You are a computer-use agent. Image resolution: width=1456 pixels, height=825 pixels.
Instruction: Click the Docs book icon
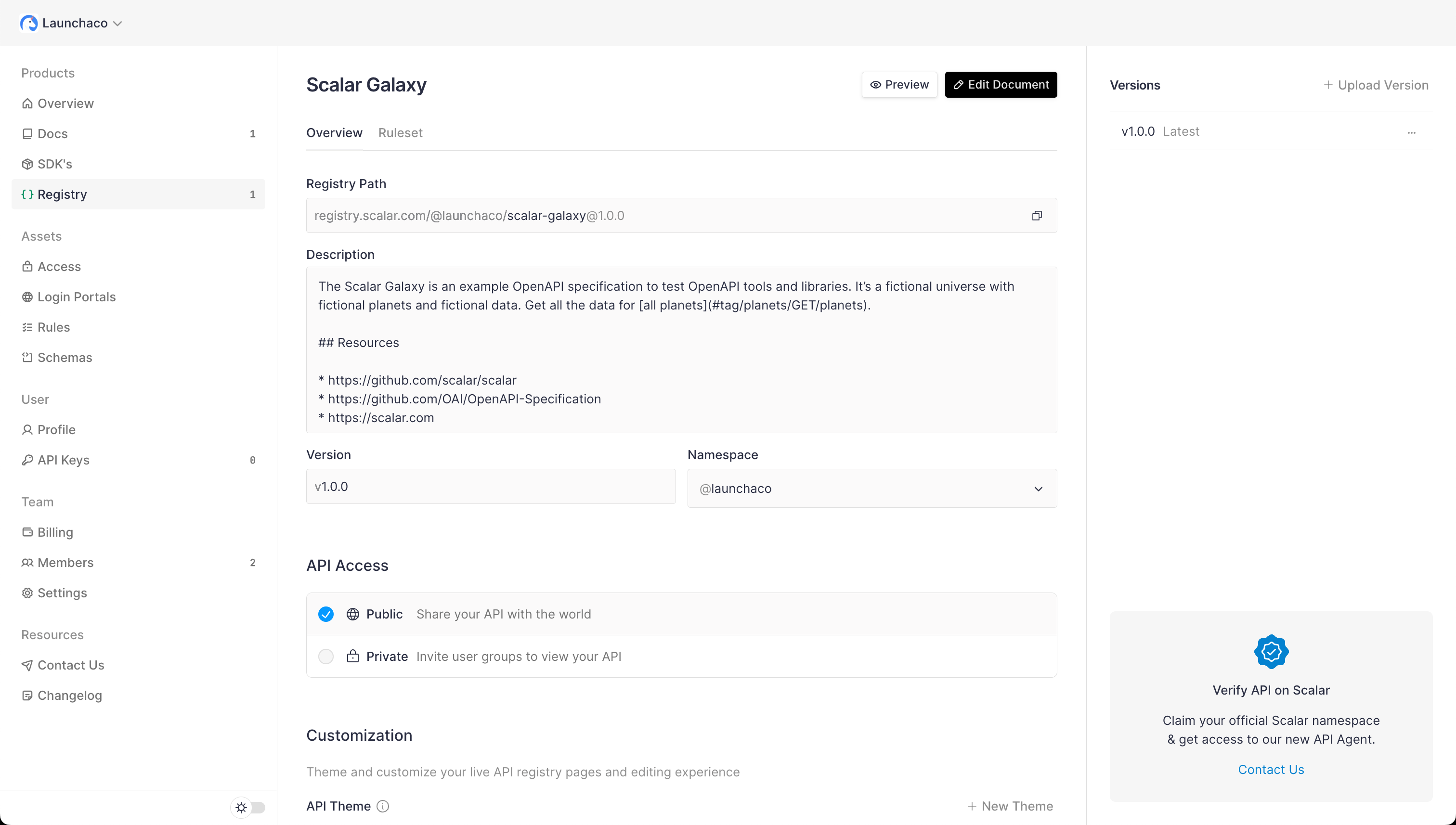tap(27, 134)
